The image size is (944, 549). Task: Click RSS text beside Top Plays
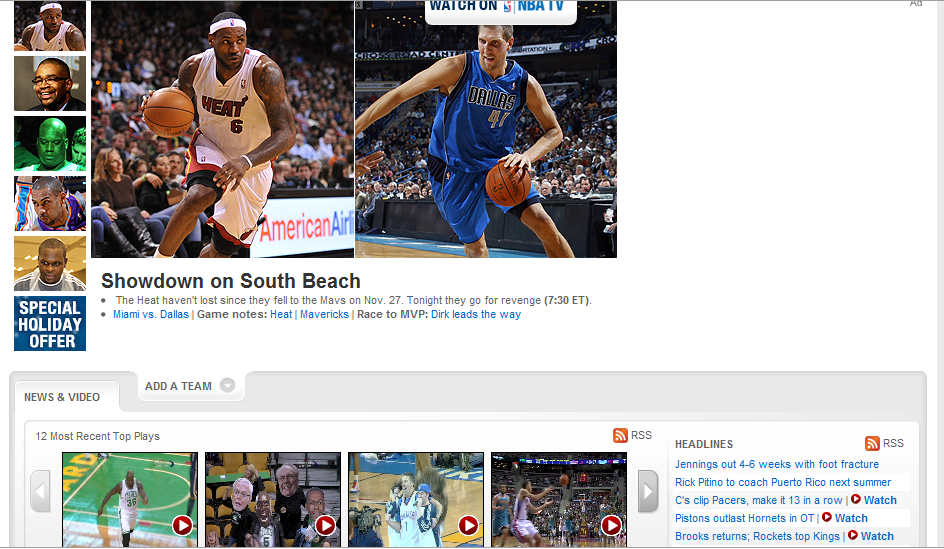[641, 435]
